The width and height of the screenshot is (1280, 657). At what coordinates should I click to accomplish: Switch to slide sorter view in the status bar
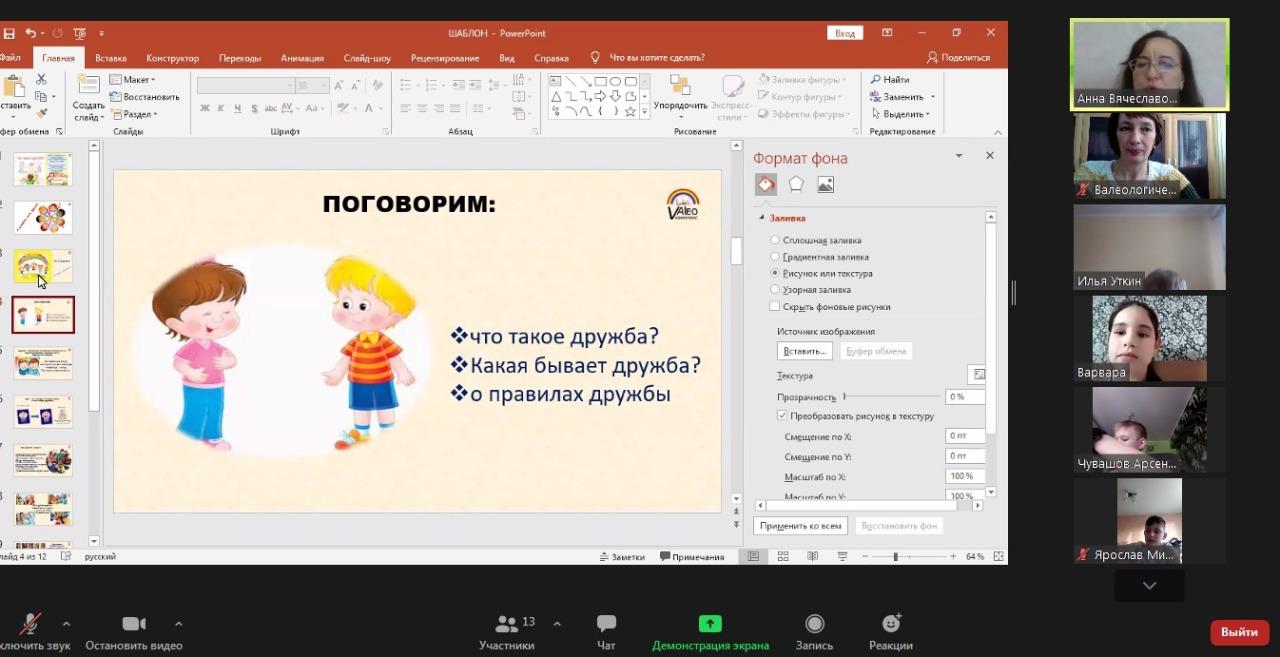pyautogui.click(x=783, y=556)
